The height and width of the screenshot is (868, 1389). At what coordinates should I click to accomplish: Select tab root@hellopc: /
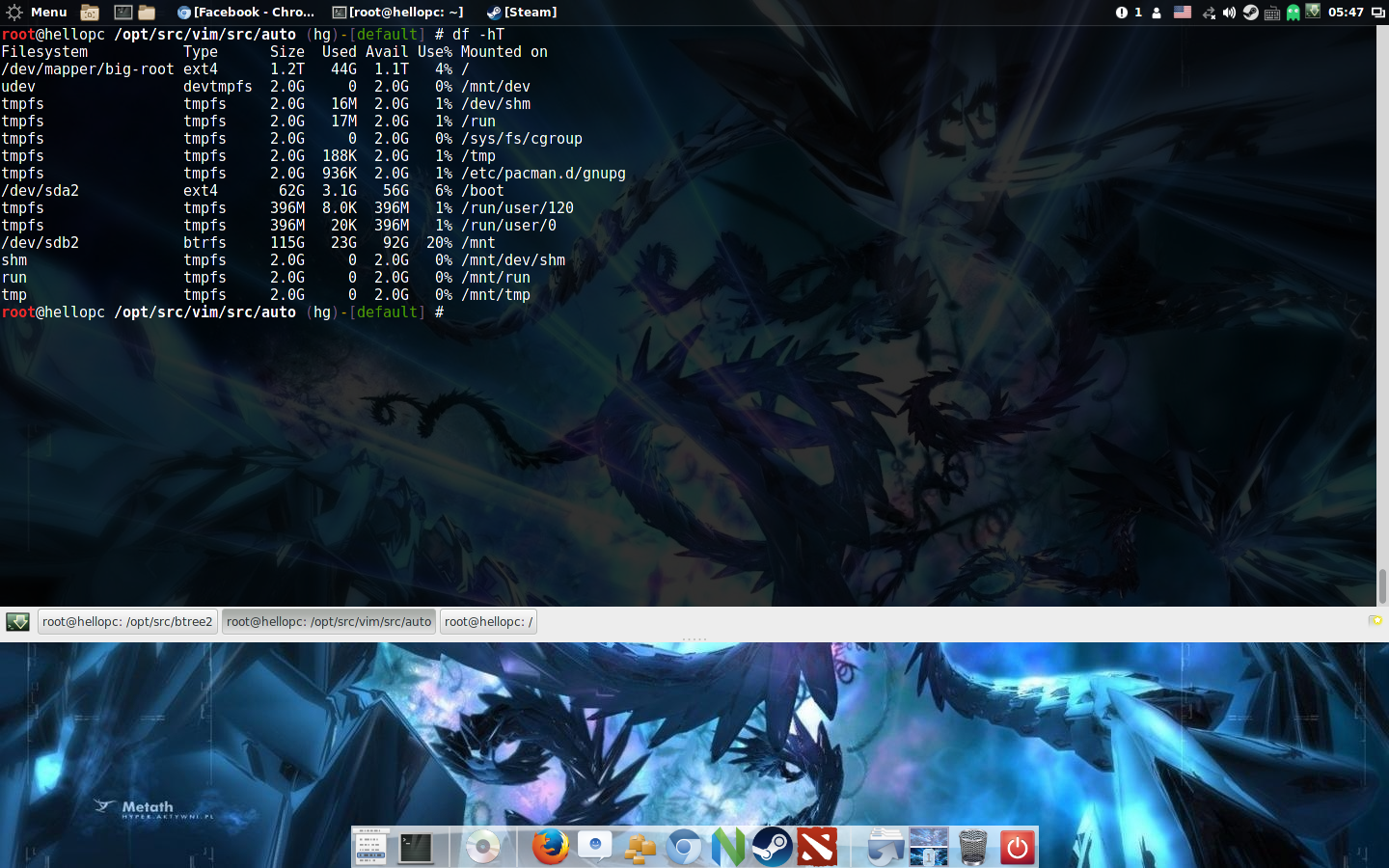click(x=488, y=622)
